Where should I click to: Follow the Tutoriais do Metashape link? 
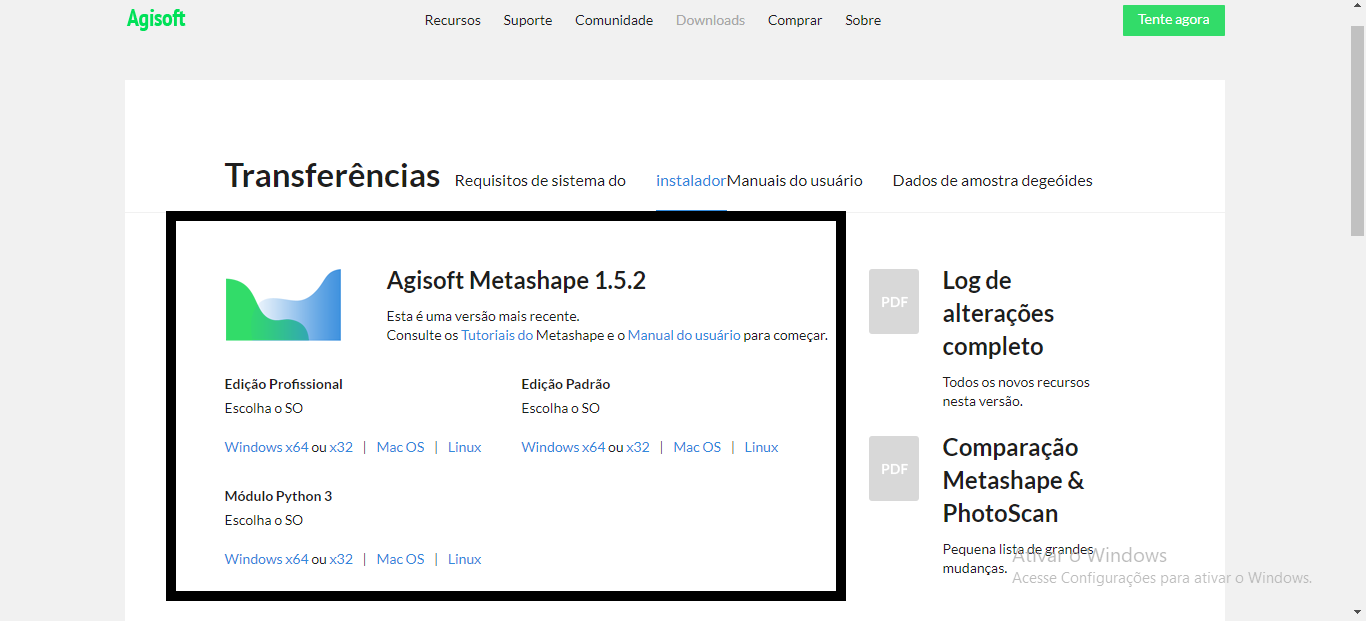point(497,335)
